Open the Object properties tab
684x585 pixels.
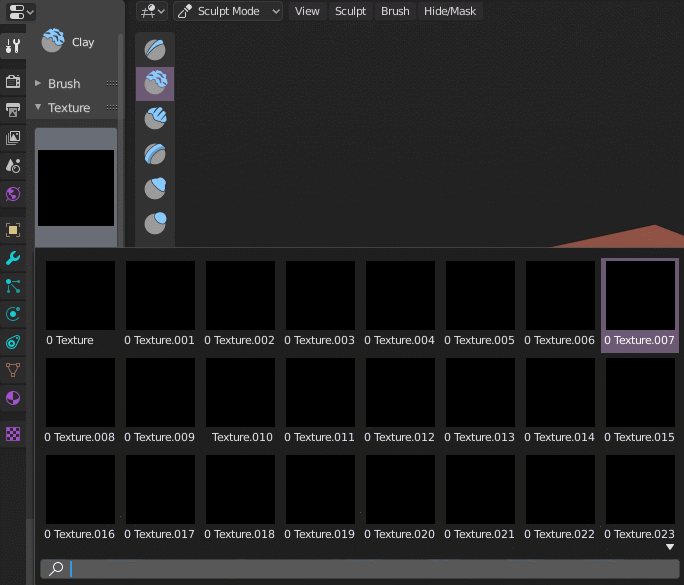click(x=13, y=230)
